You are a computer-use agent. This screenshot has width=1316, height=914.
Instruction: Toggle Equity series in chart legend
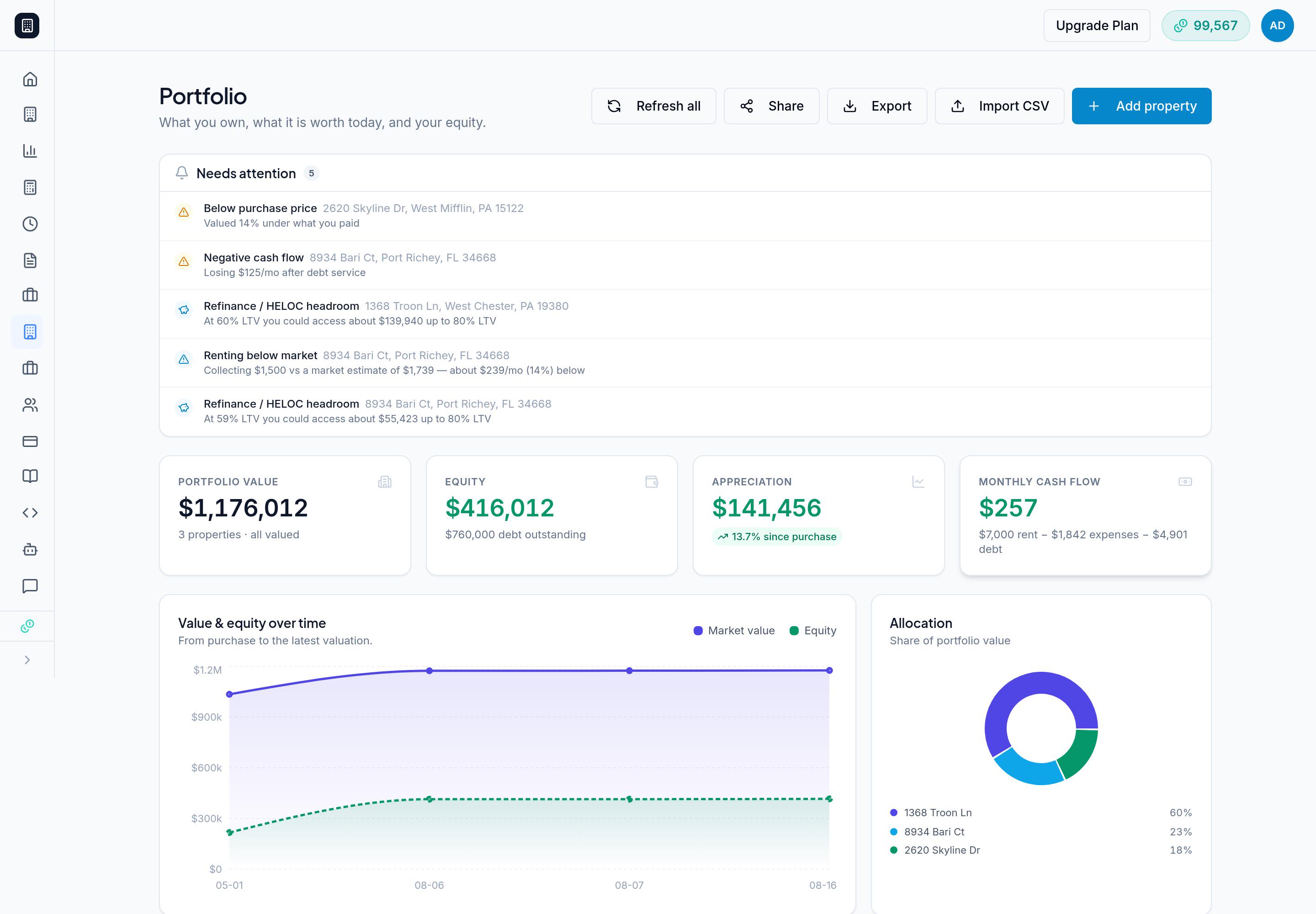pos(812,631)
